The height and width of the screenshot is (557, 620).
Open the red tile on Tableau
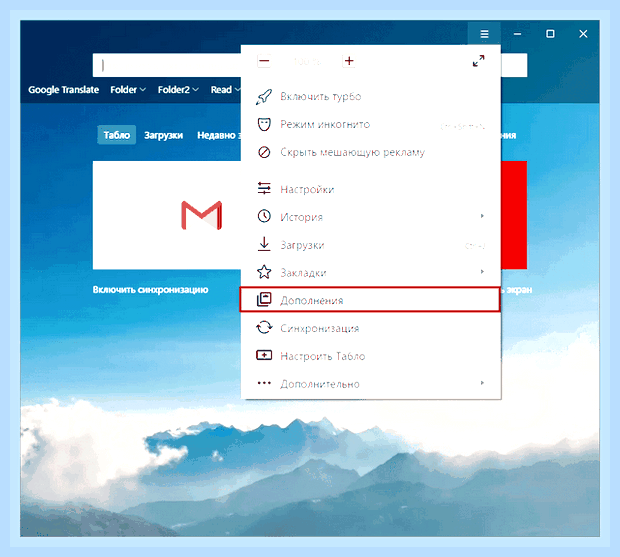click(x=514, y=215)
